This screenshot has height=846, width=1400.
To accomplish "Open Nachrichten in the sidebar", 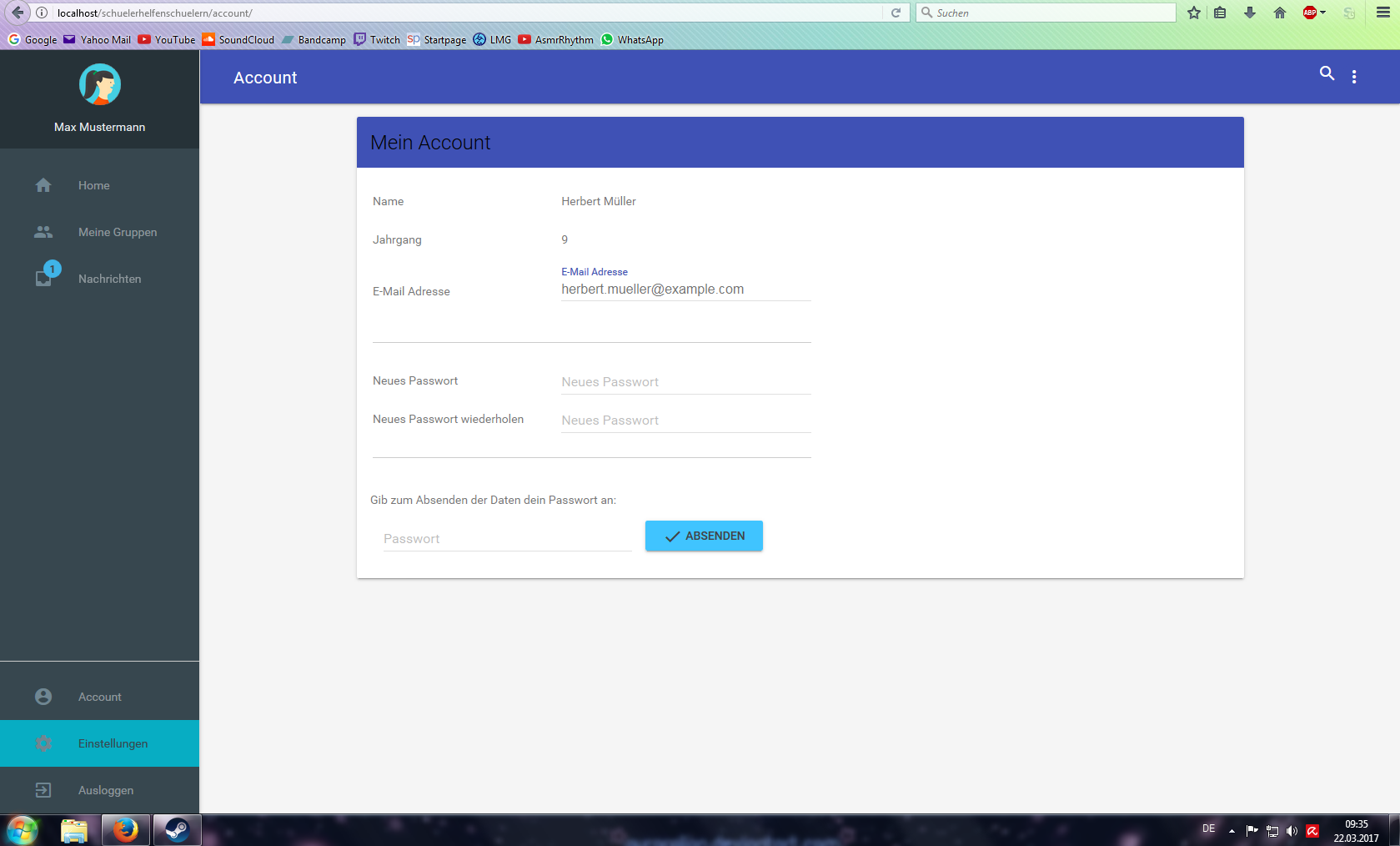I will coord(100,279).
